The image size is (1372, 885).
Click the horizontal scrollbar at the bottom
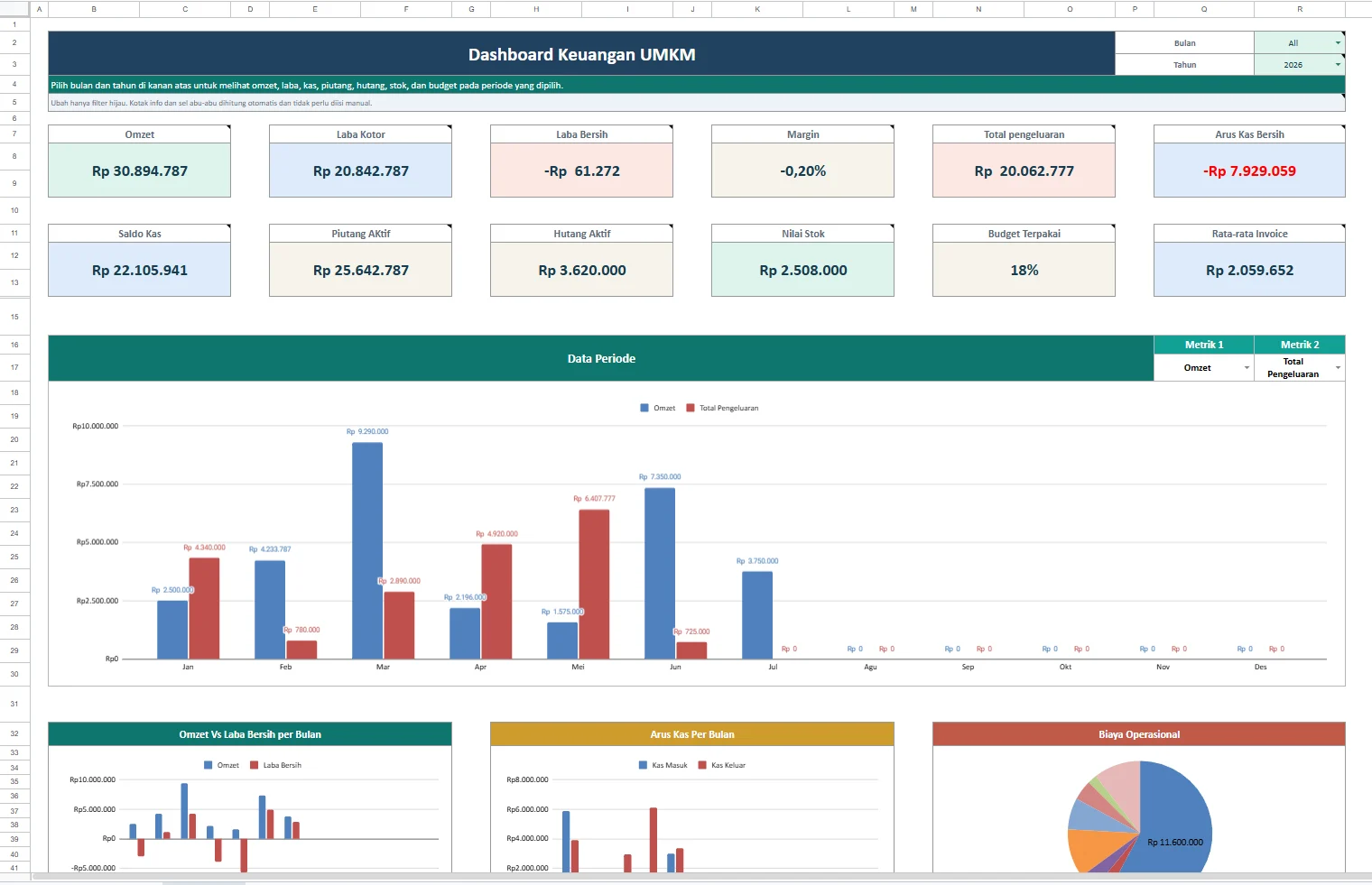click(701, 876)
